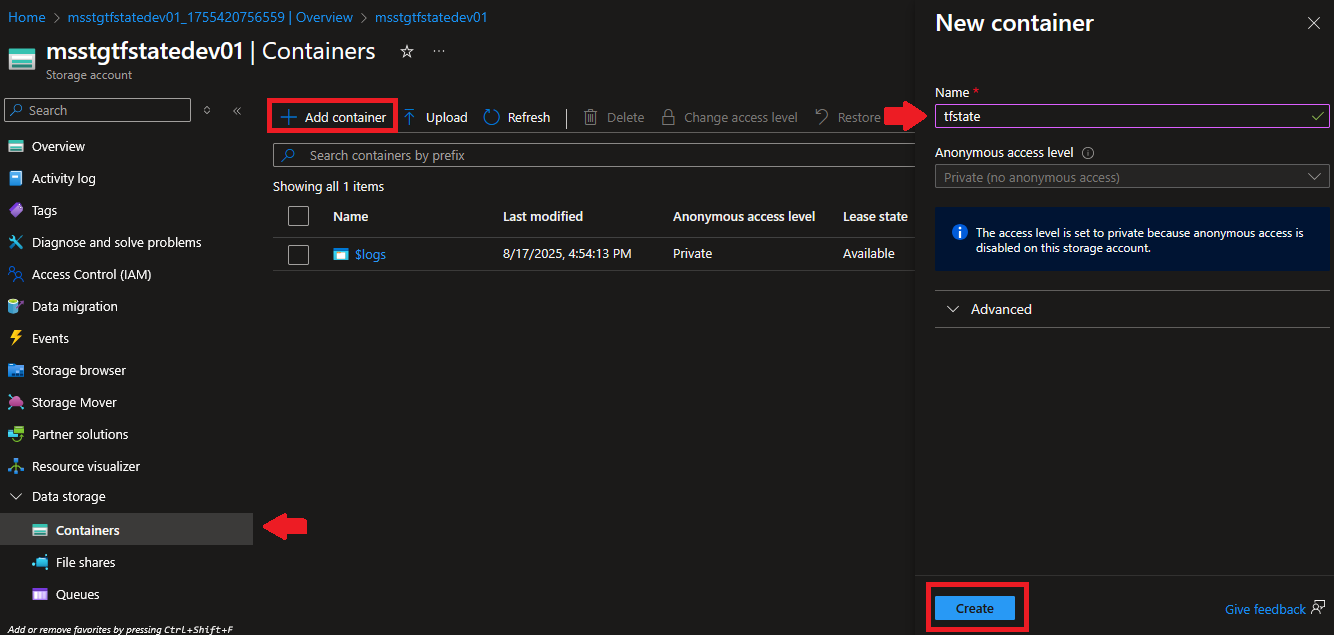Click the Upload toolbar button
The width and height of the screenshot is (1334, 635).
pos(435,117)
